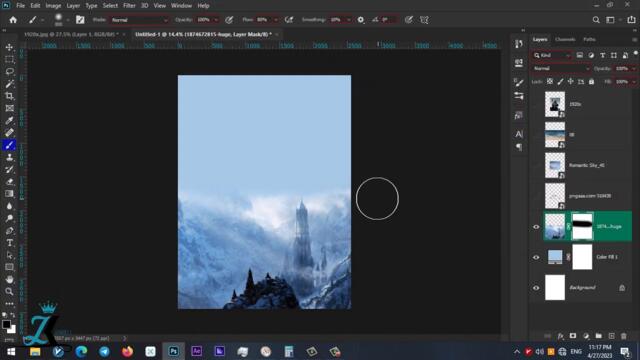Create a new layer

click(x=611, y=336)
